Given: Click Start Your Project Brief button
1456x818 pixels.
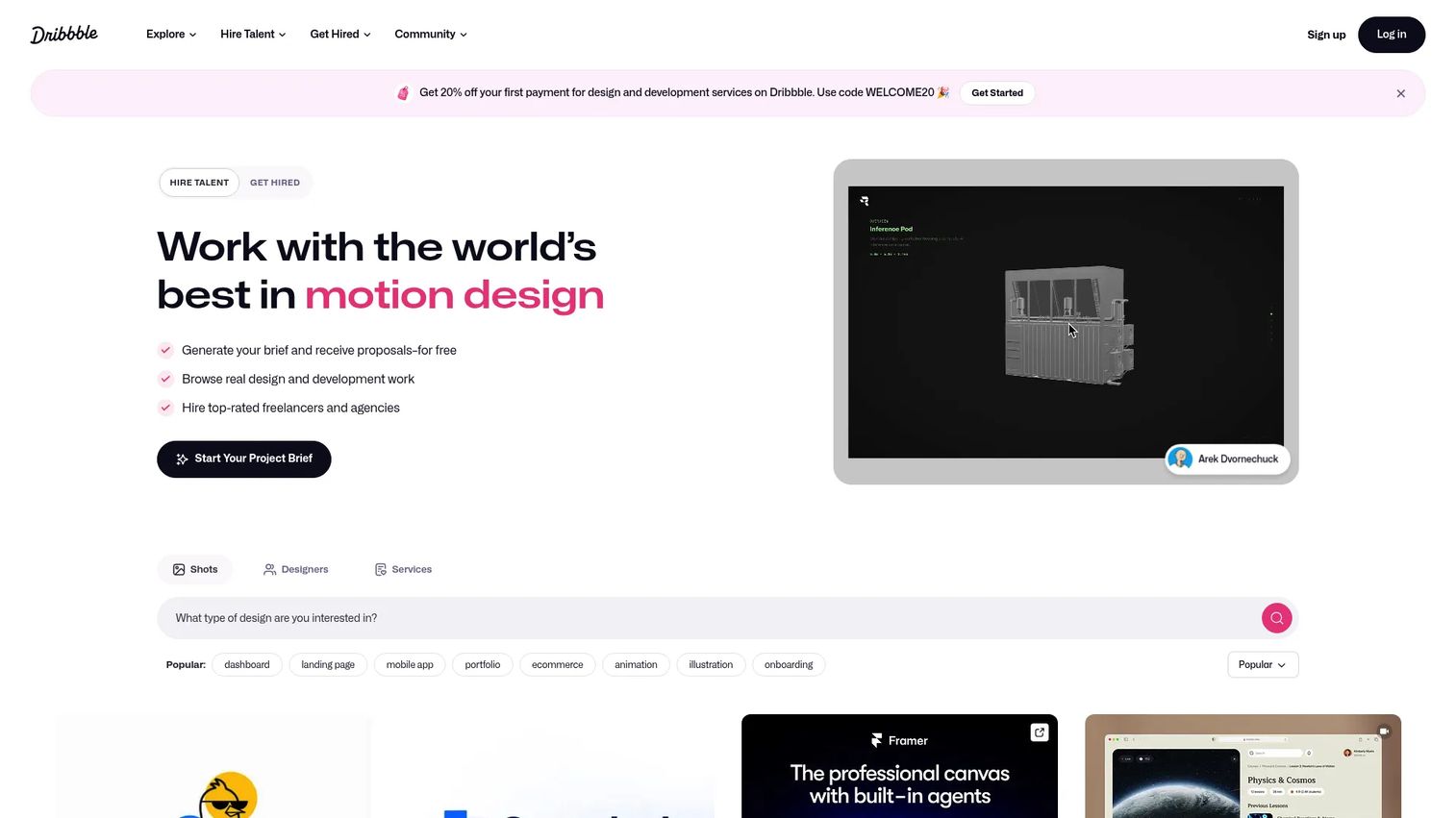Looking at the screenshot, I should point(244,459).
